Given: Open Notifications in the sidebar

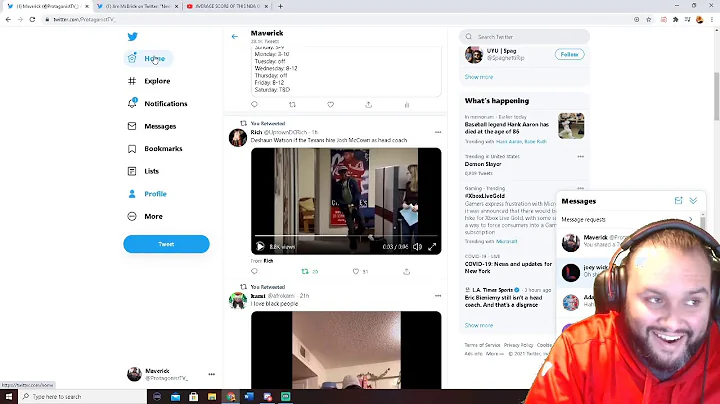Looking at the screenshot, I should [x=158, y=104].
